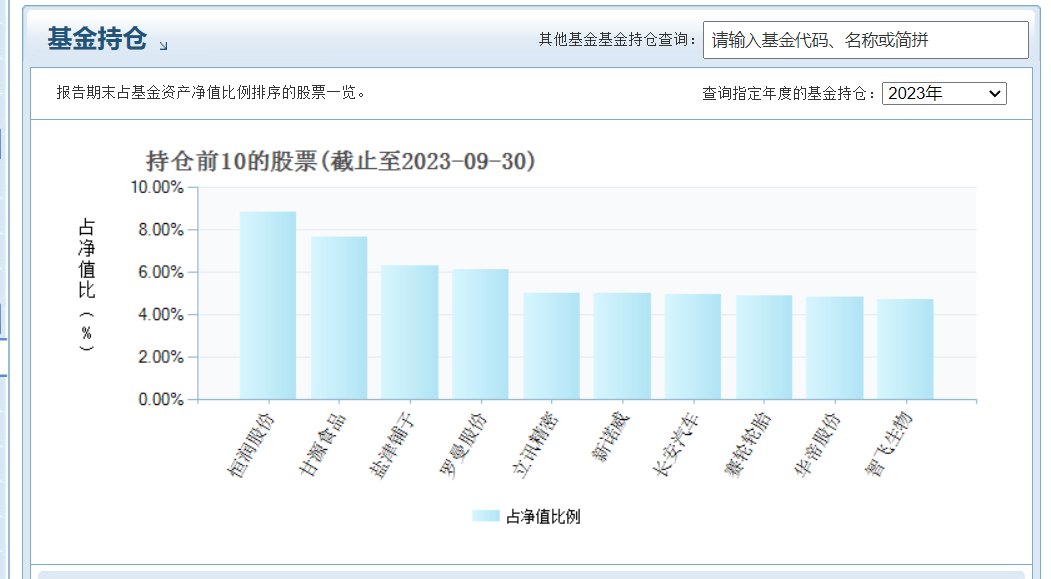Click the 智飞生物 x-axis label
This screenshot has width=1051, height=579.
888,443
